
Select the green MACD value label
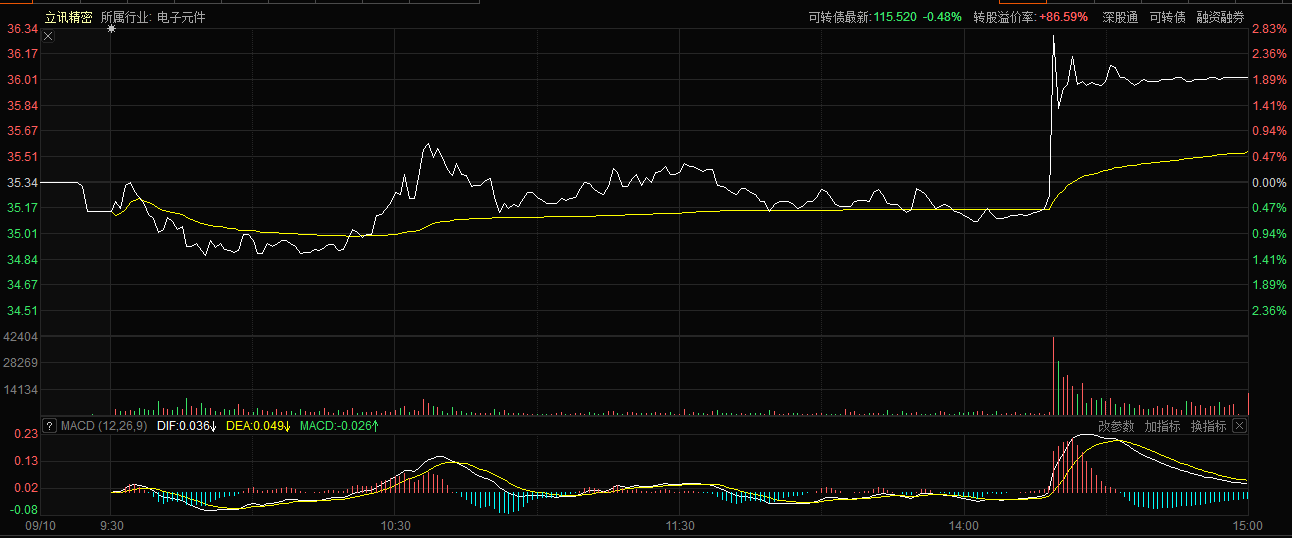pyautogui.click(x=340, y=426)
